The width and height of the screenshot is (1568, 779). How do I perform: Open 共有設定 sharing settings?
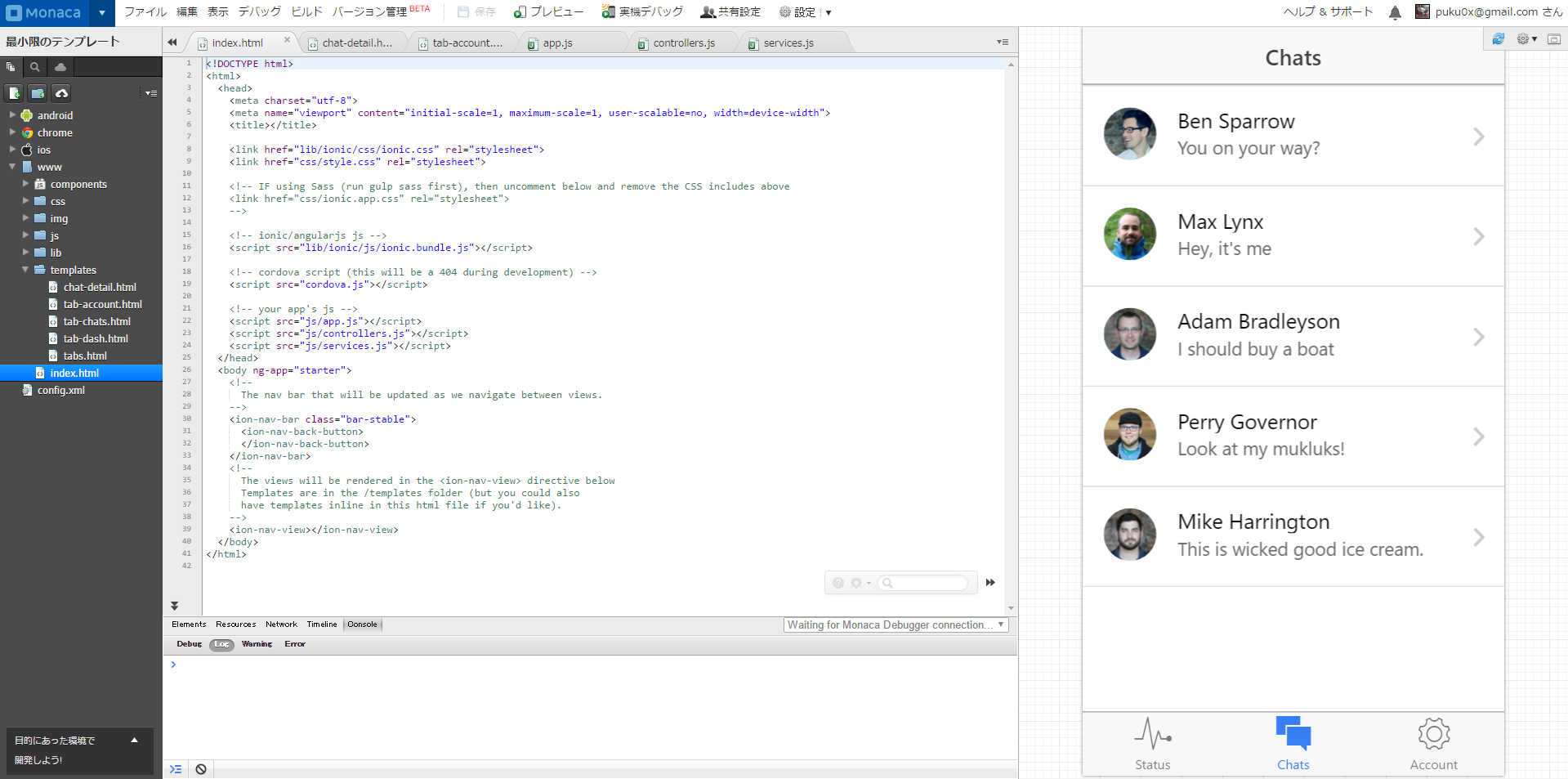click(x=730, y=12)
